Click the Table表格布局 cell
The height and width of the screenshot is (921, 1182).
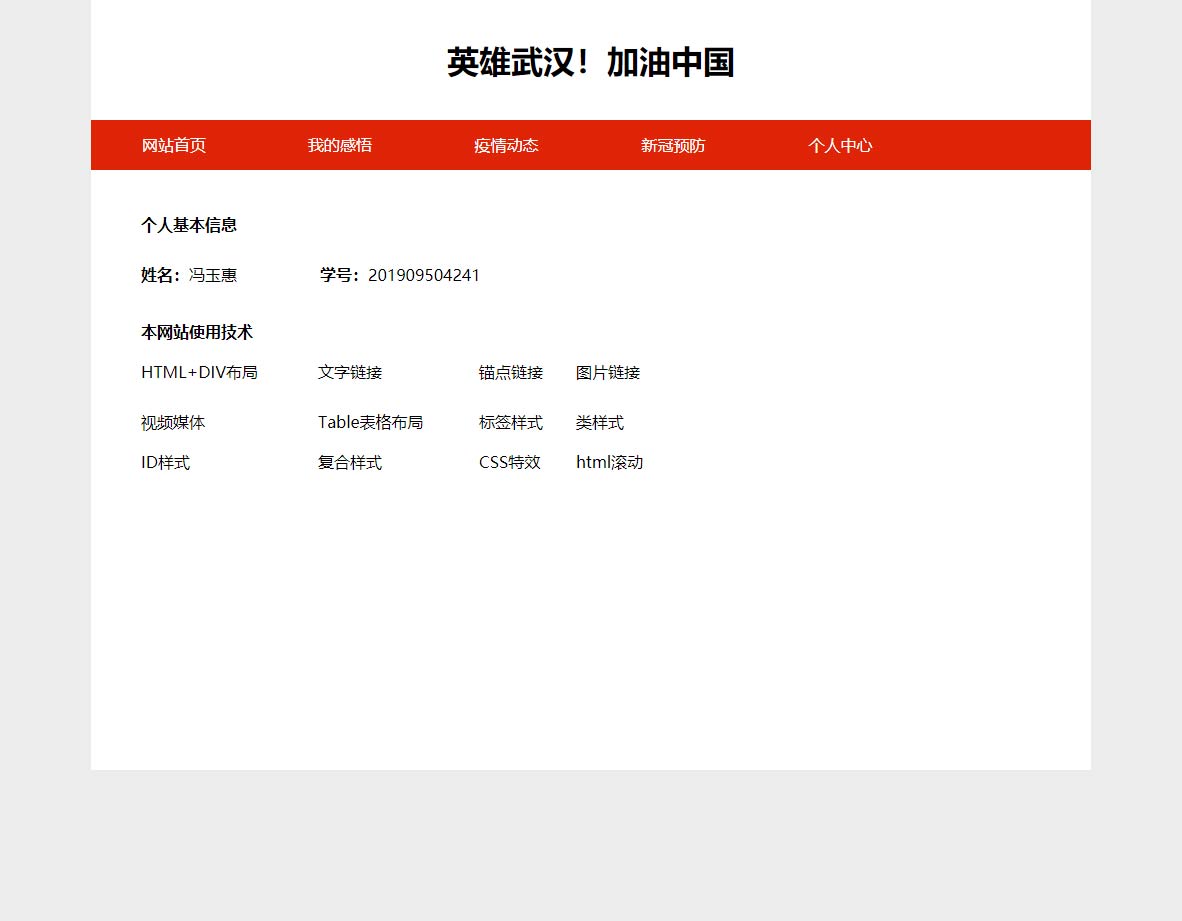370,423
